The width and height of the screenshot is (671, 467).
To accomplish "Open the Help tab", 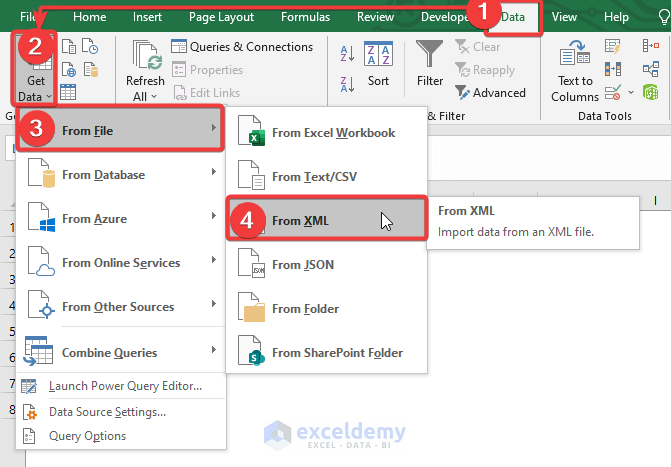I will [x=616, y=17].
